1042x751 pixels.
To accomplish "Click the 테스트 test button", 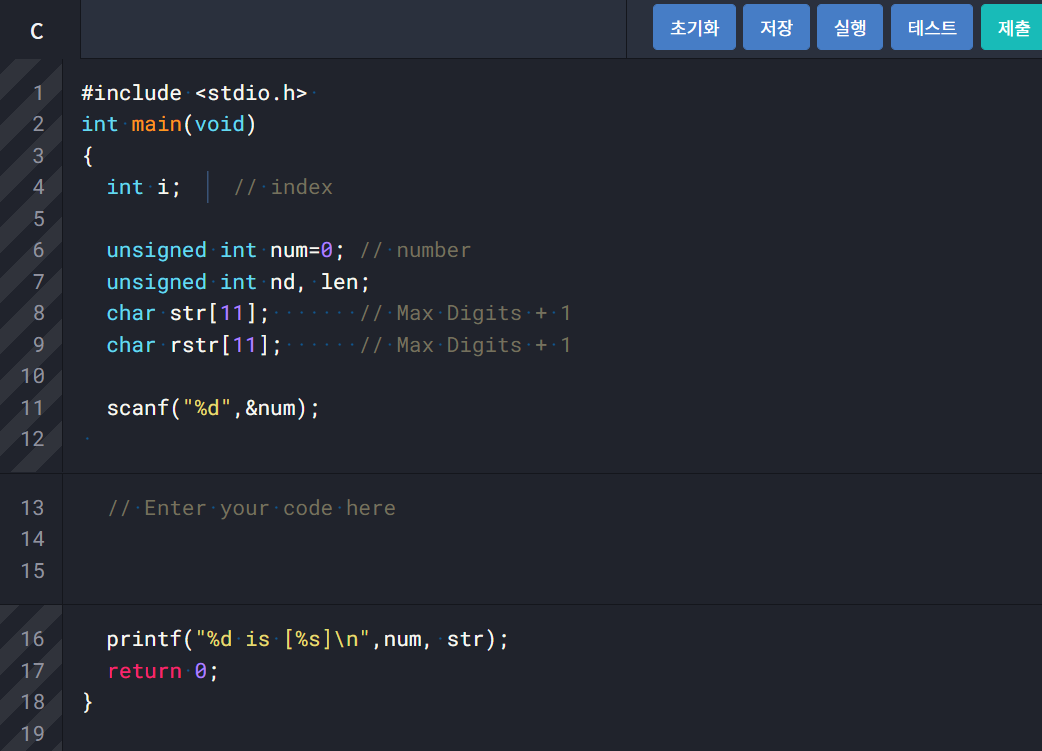I will 932,27.
